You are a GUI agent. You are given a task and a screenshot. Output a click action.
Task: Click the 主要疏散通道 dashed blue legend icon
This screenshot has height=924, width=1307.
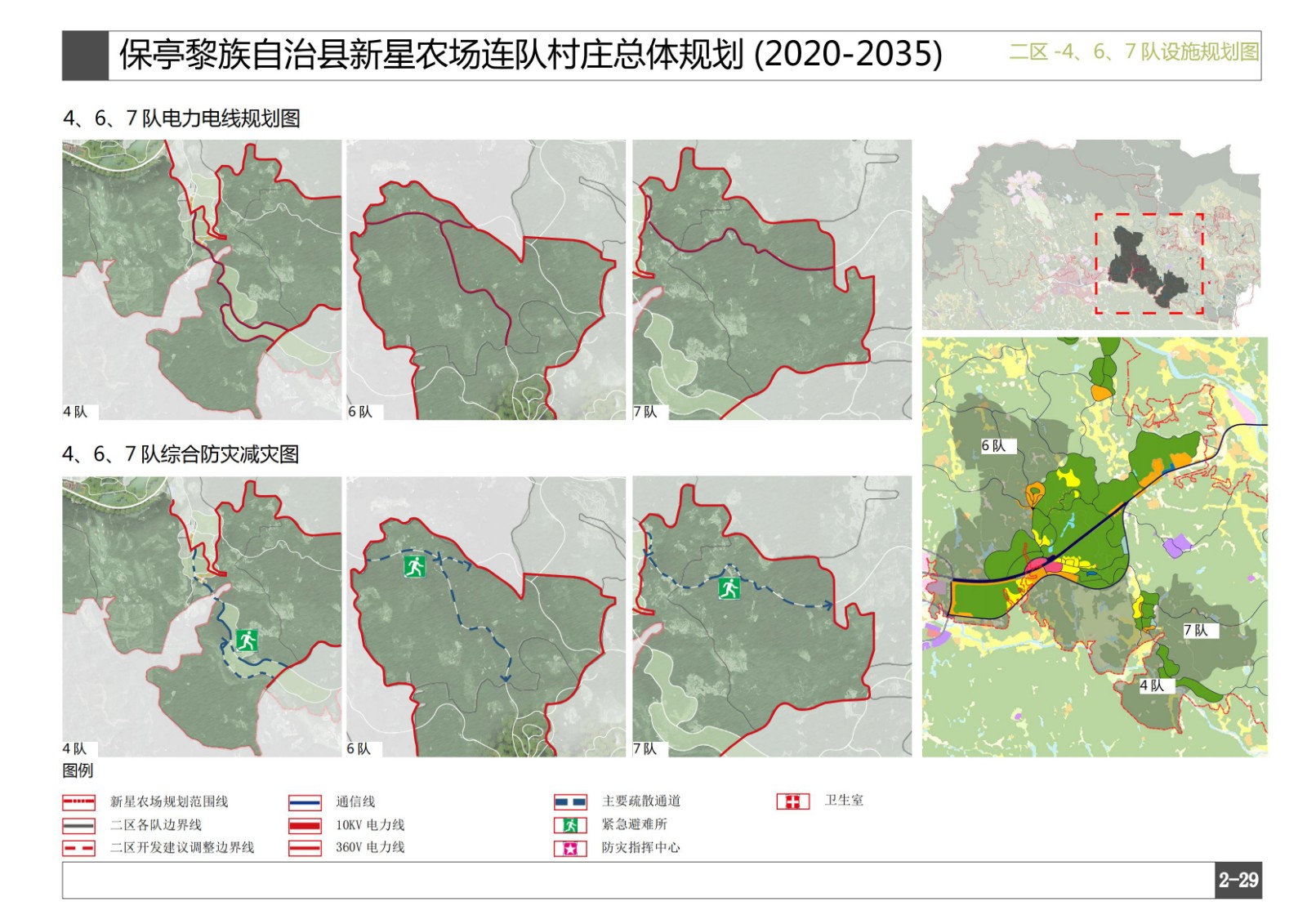click(x=570, y=802)
